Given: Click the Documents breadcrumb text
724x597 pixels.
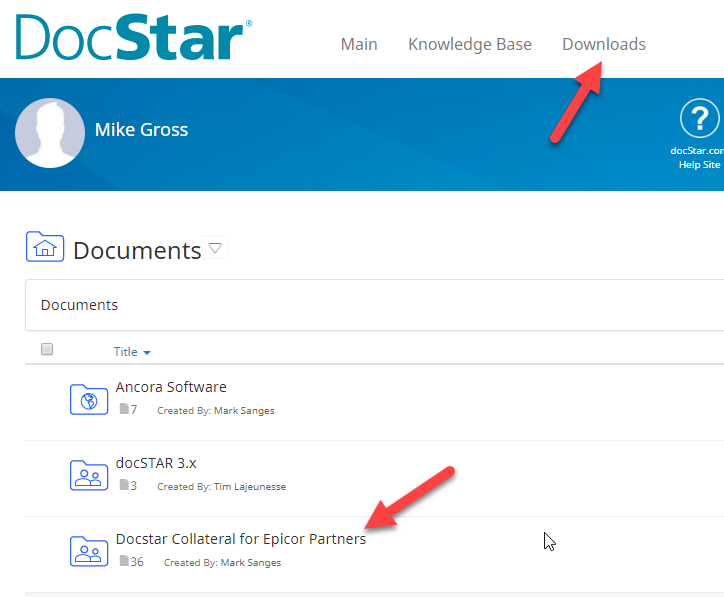Looking at the screenshot, I should tap(79, 305).
